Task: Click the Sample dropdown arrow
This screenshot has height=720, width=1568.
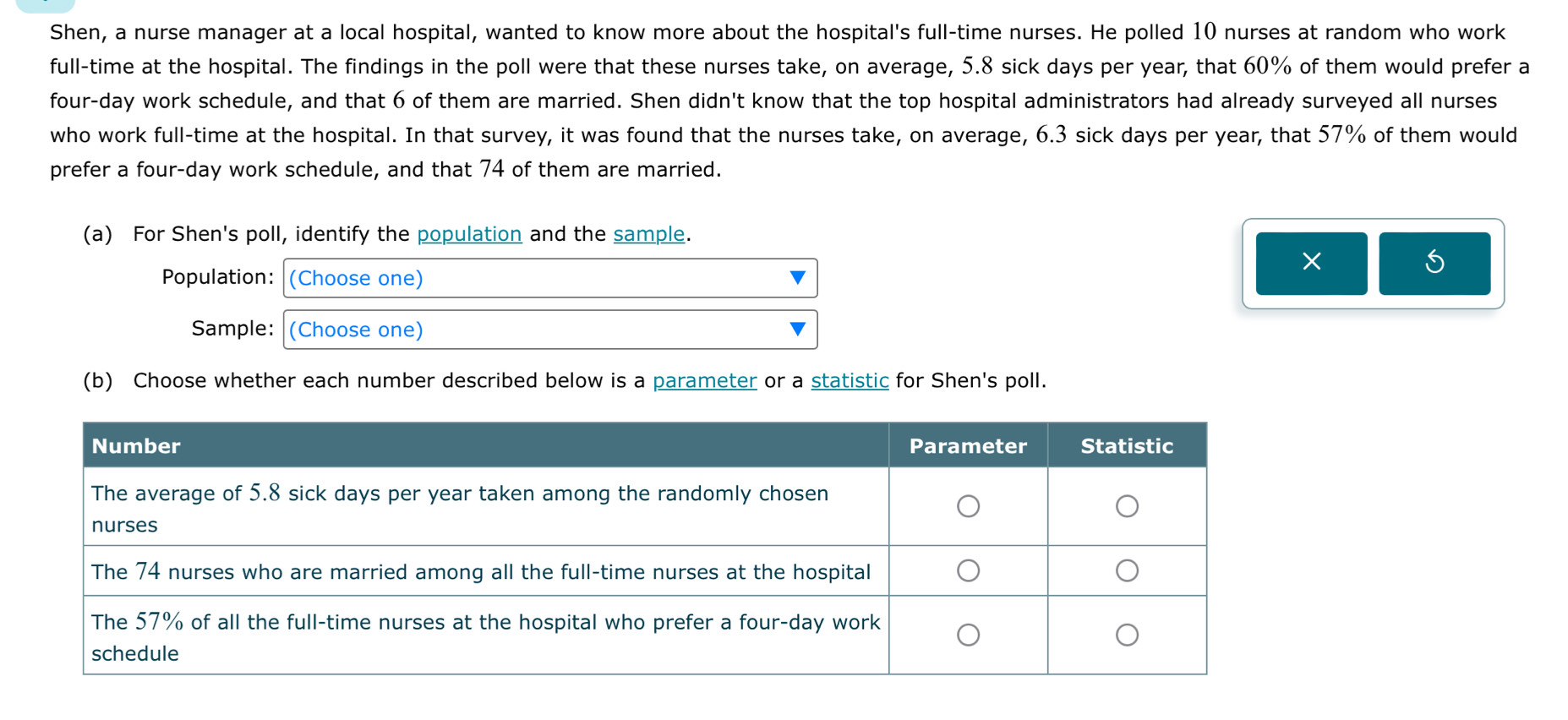Action: (796, 330)
